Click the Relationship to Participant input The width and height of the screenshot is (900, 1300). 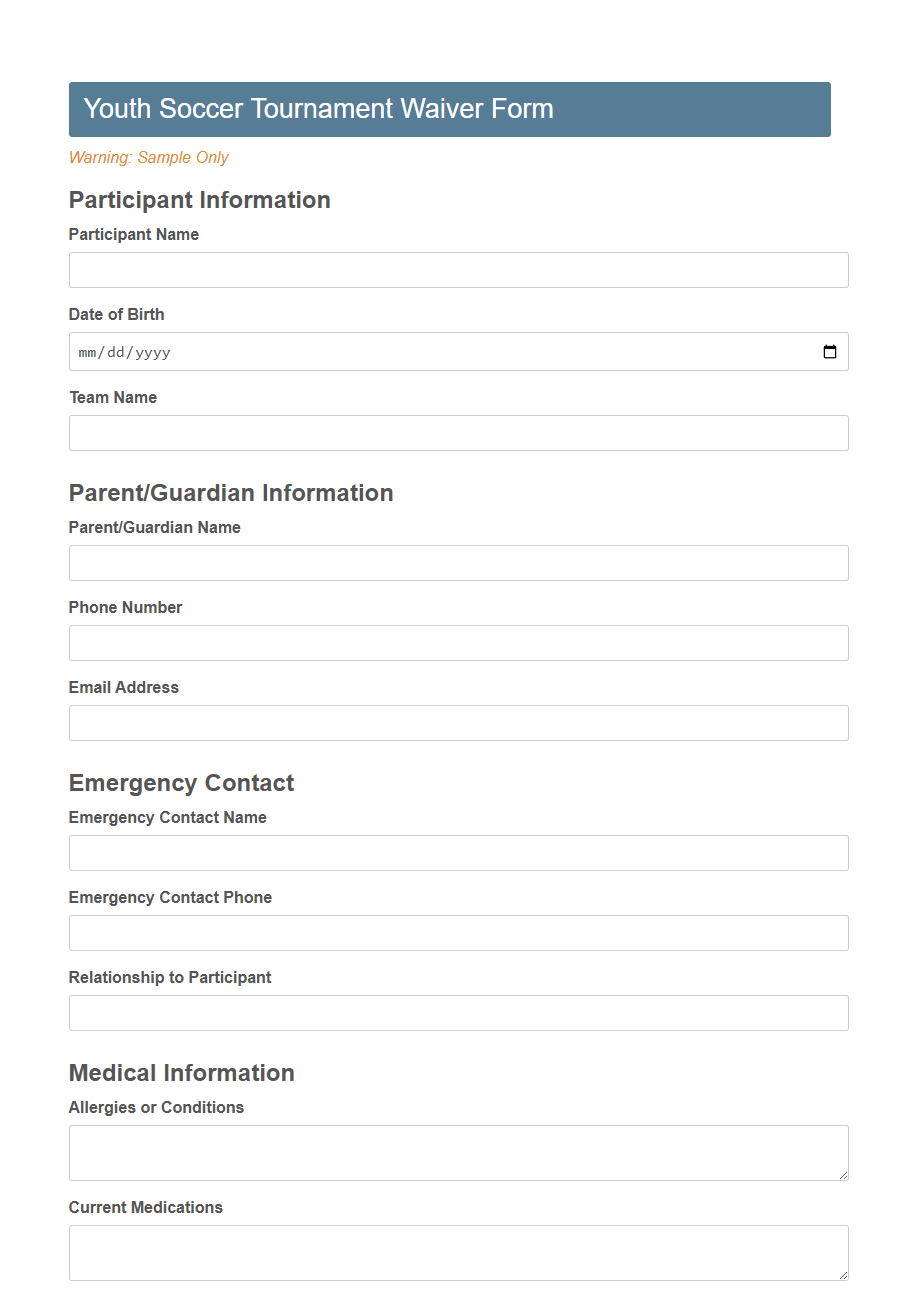(458, 1013)
